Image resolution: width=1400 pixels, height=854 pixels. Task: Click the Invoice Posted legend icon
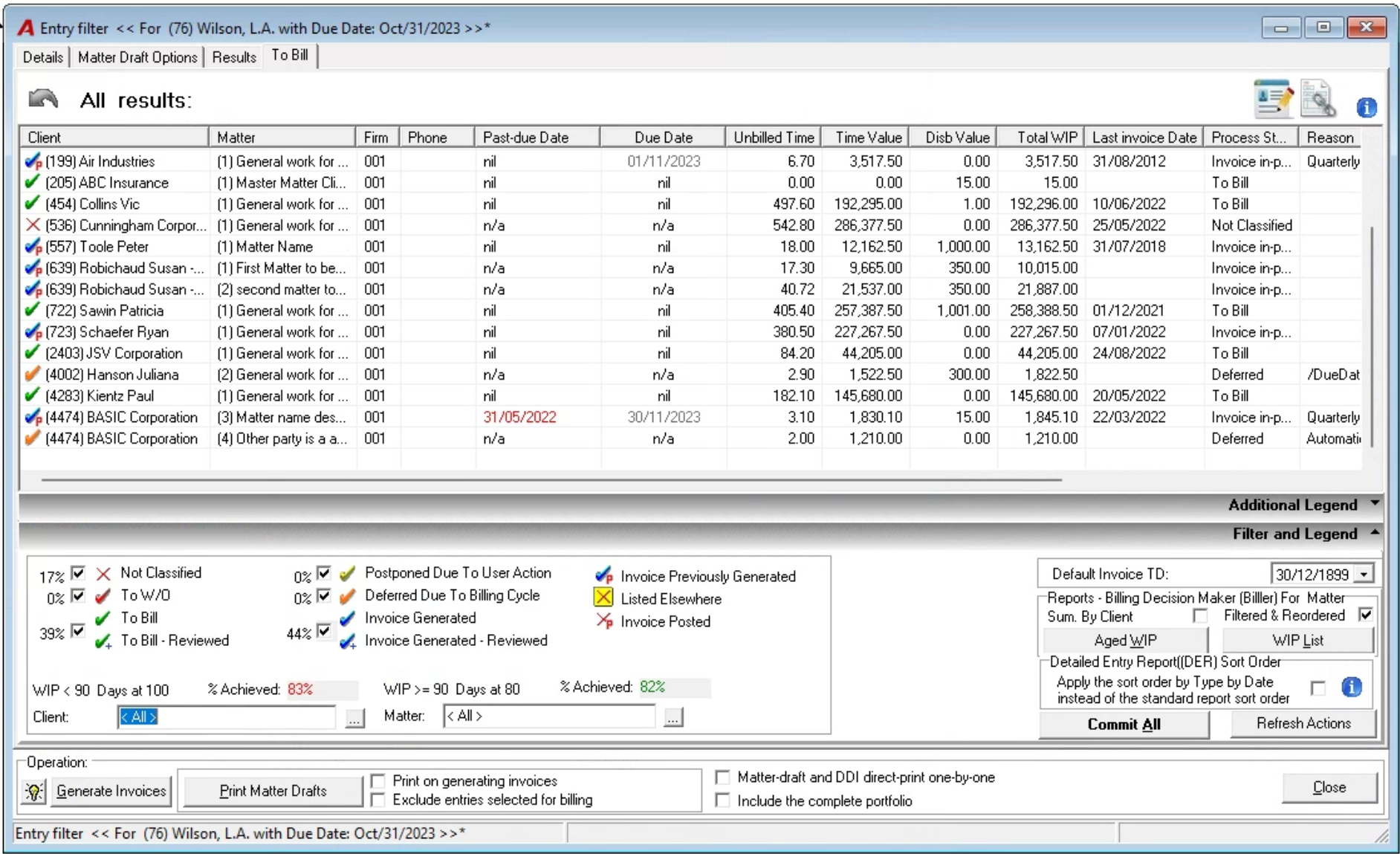pos(604,621)
